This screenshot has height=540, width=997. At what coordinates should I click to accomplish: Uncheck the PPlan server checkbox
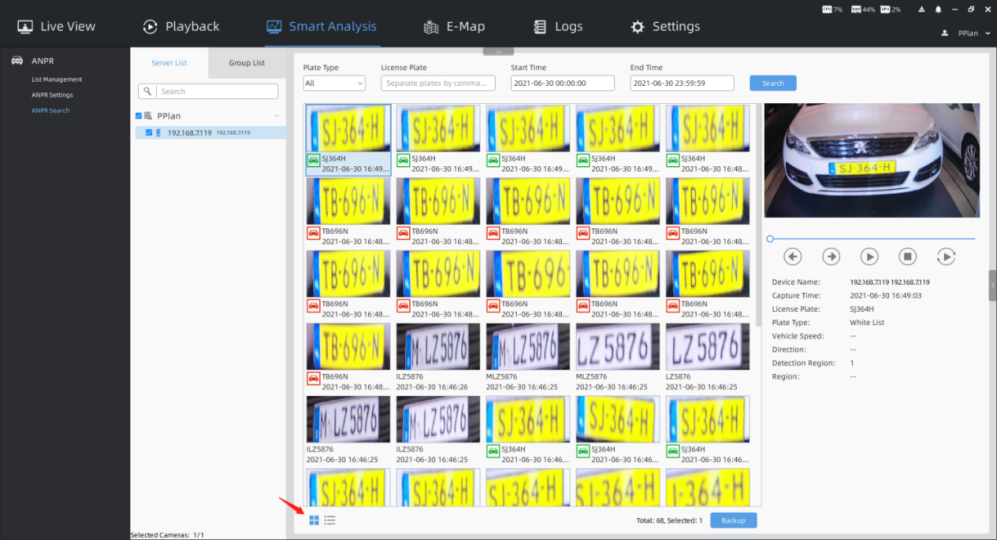139,116
